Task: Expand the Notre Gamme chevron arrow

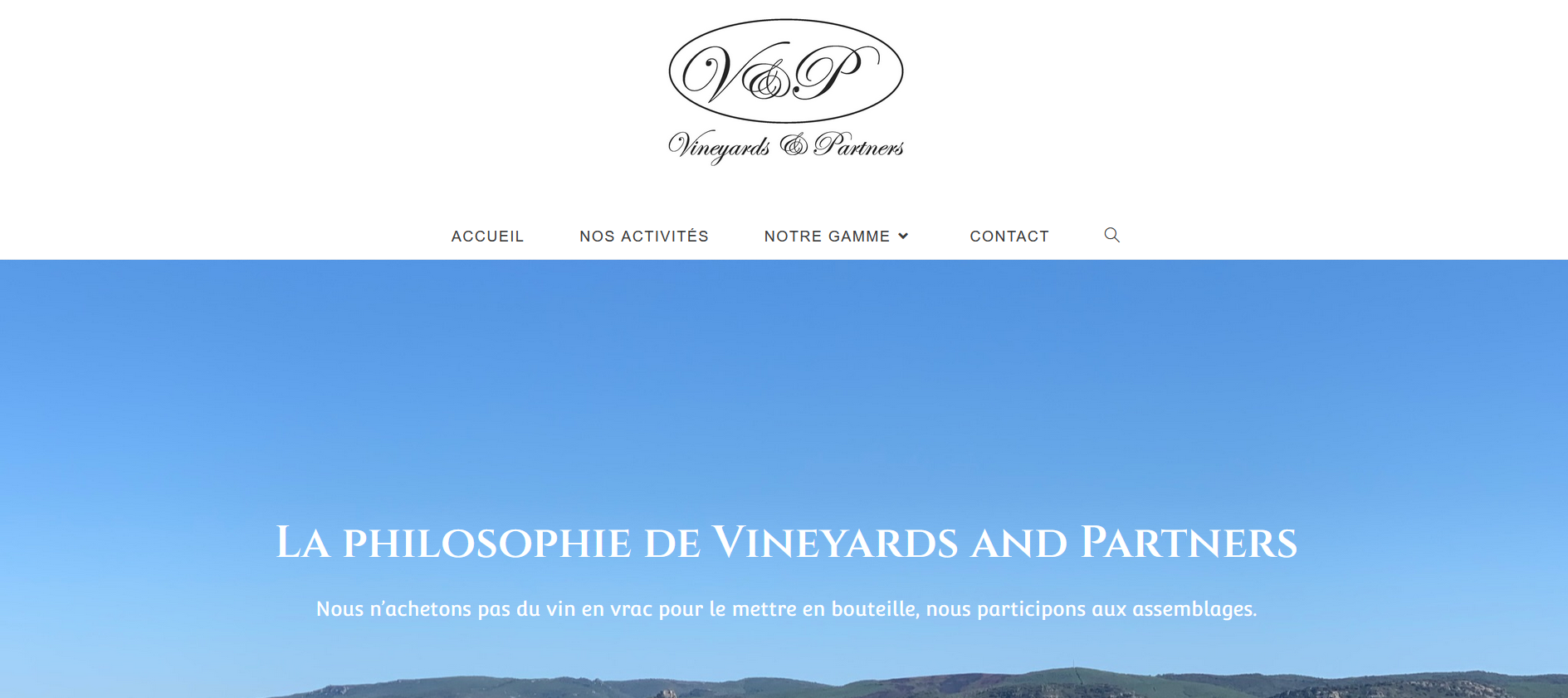Action: (903, 237)
